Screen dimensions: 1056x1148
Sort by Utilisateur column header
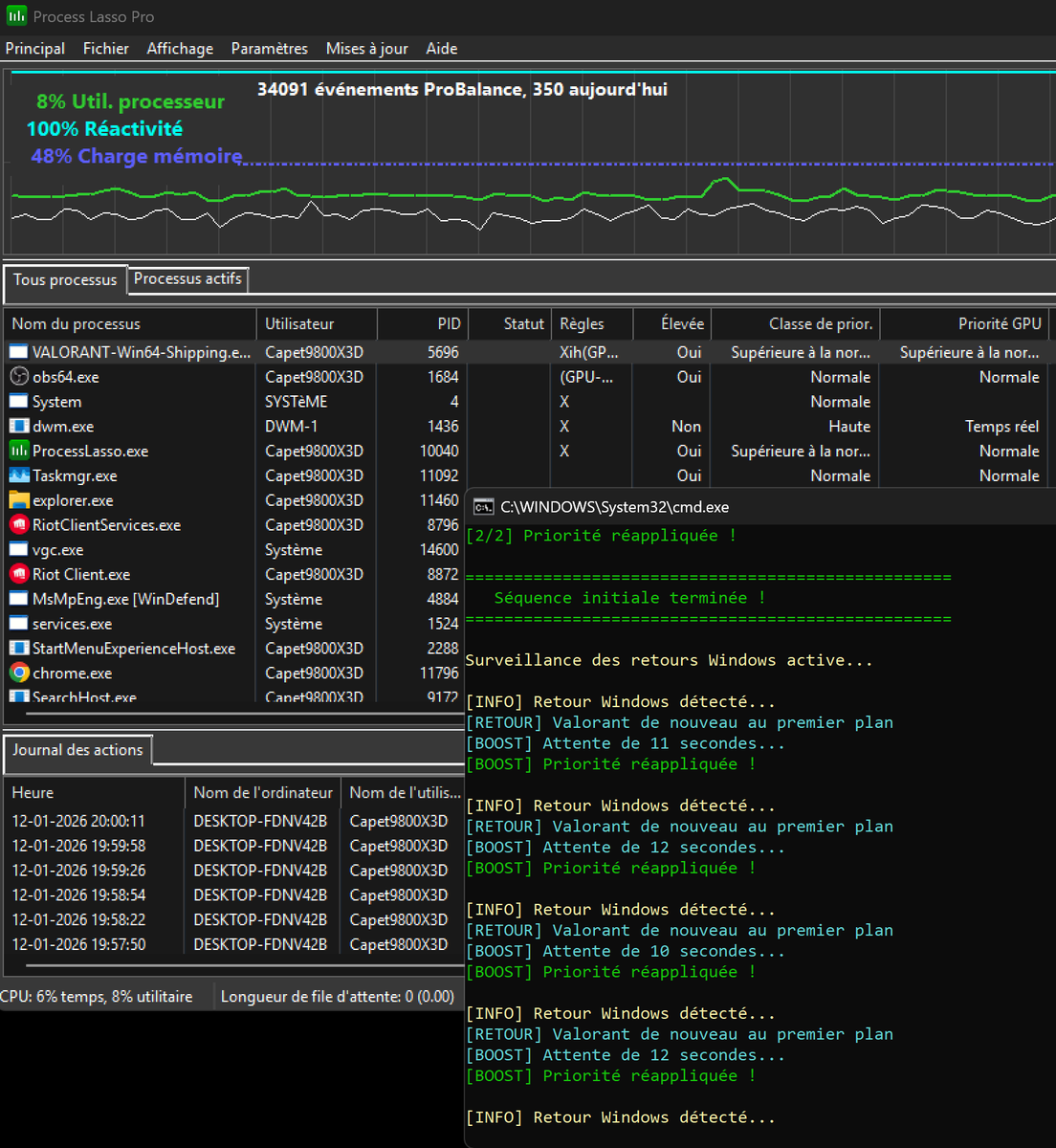[x=317, y=323]
